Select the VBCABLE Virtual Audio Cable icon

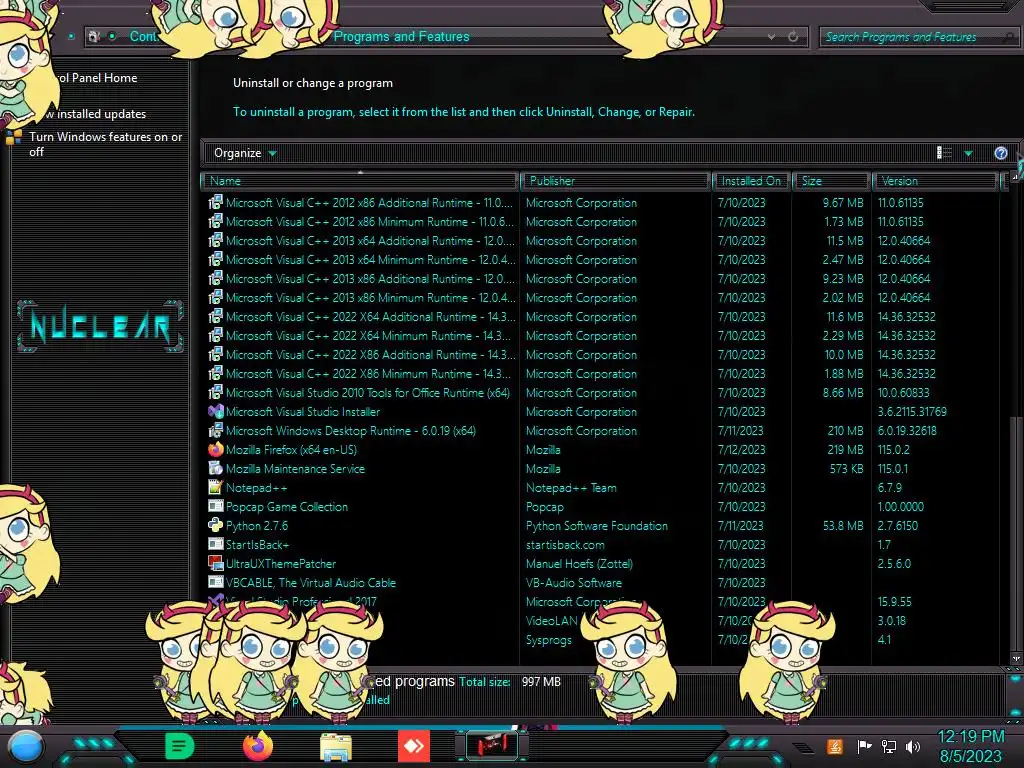click(x=216, y=582)
